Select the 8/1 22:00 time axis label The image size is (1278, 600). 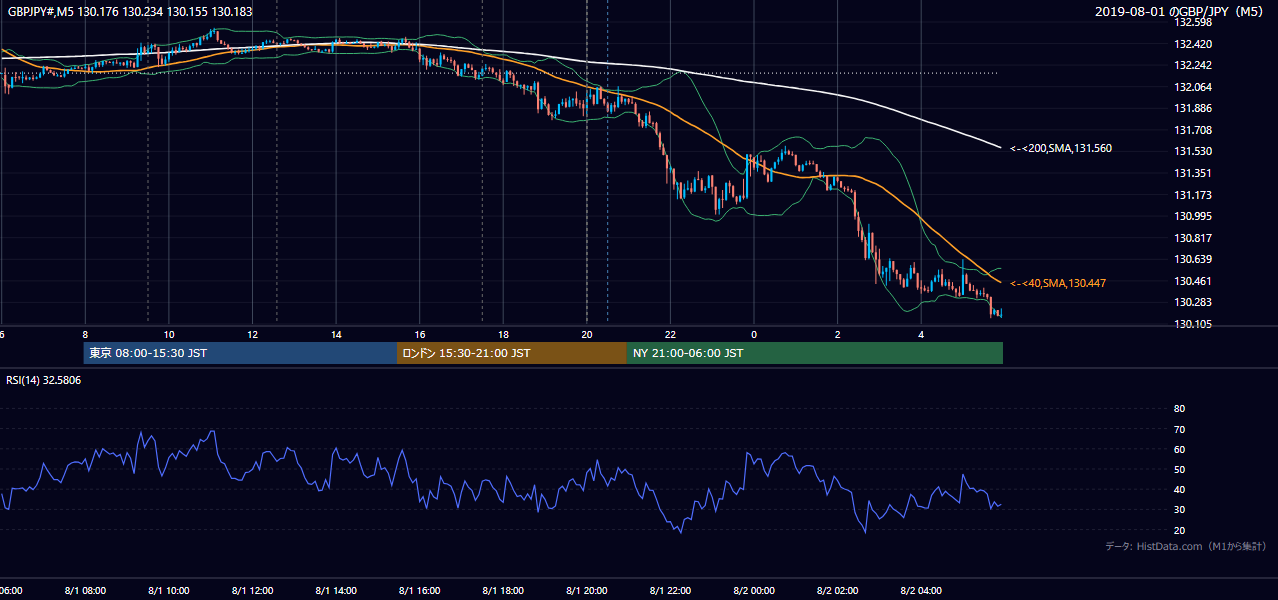click(670, 591)
